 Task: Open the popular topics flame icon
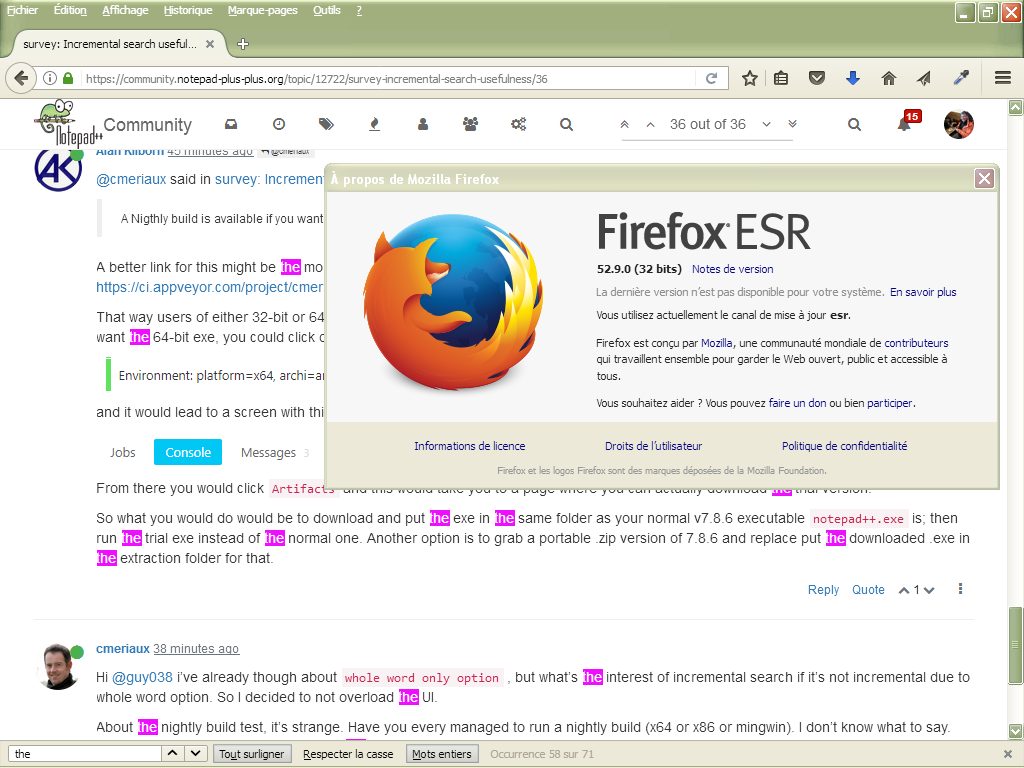coord(374,124)
